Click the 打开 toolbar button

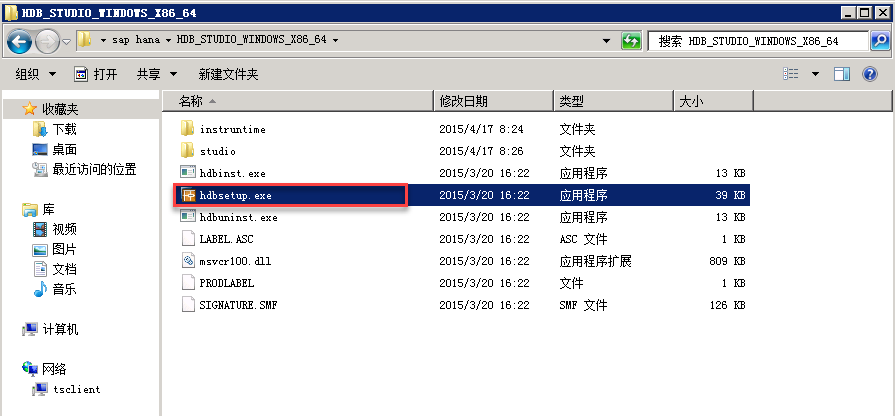[x=96, y=74]
